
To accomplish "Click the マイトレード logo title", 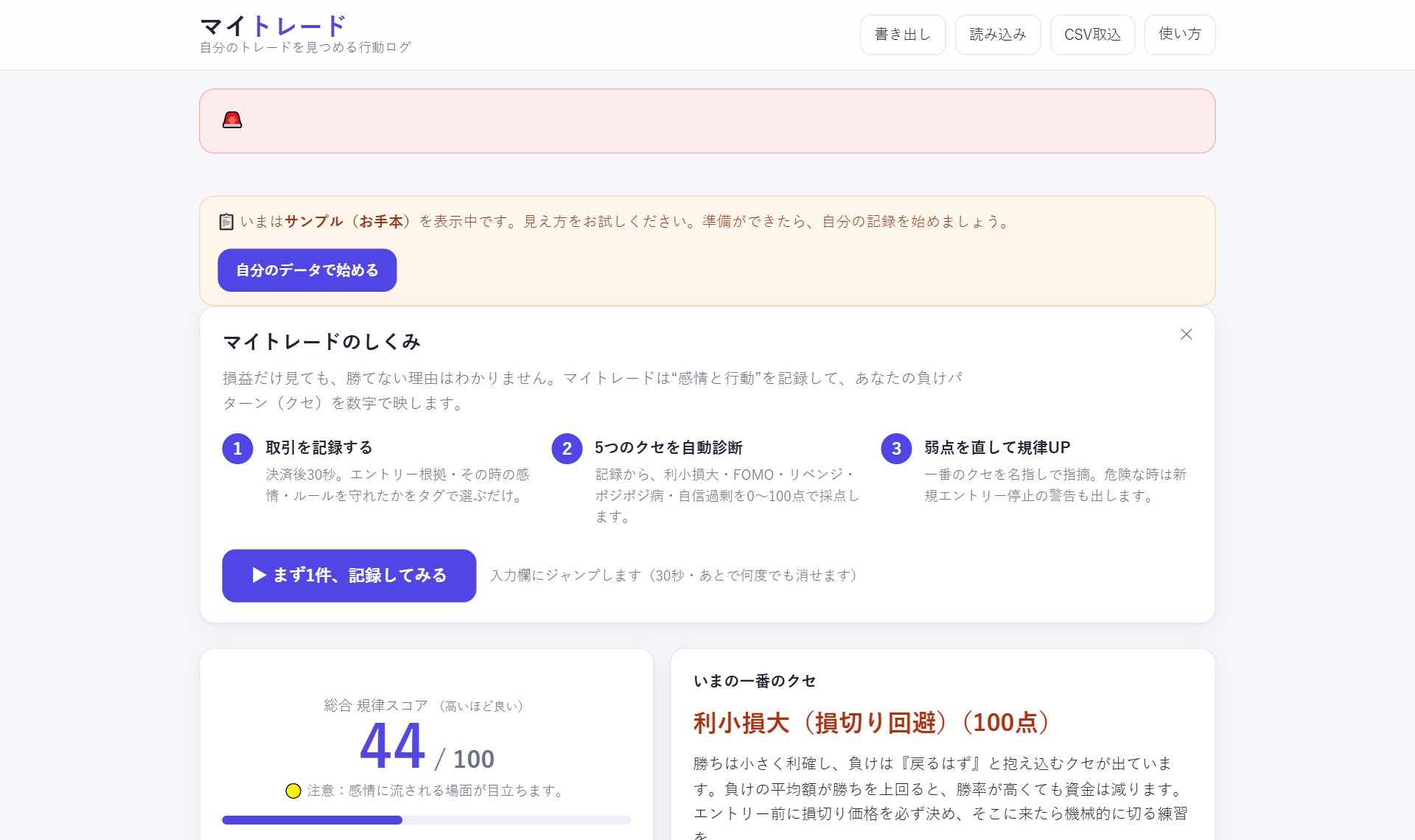I will [273, 26].
